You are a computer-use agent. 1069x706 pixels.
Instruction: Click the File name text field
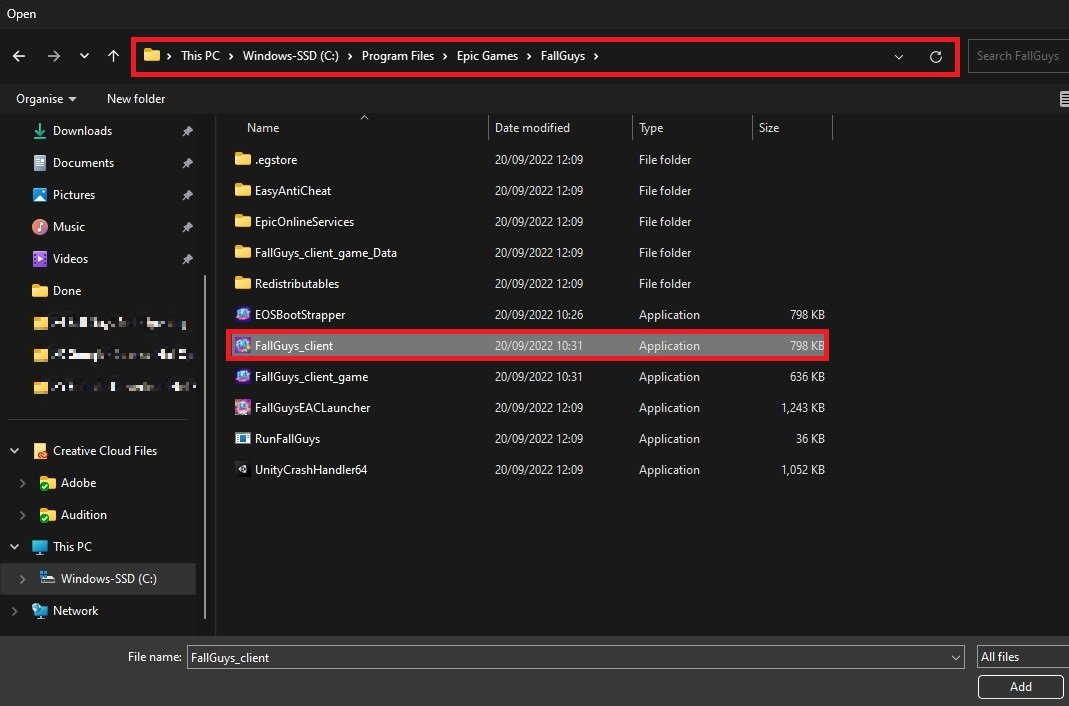point(567,658)
